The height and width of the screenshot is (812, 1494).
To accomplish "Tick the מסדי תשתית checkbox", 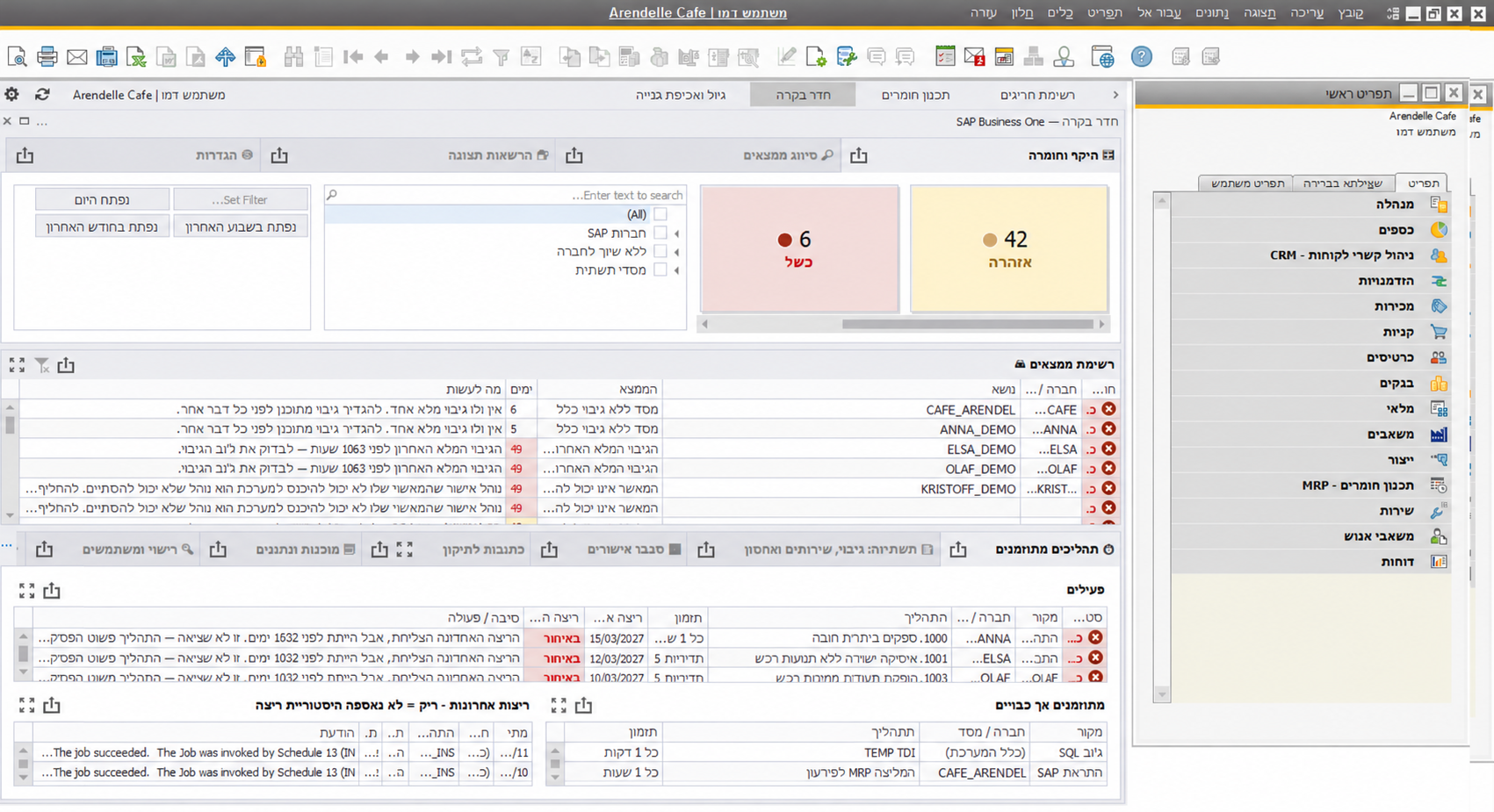I will click(x=660, y=269).
